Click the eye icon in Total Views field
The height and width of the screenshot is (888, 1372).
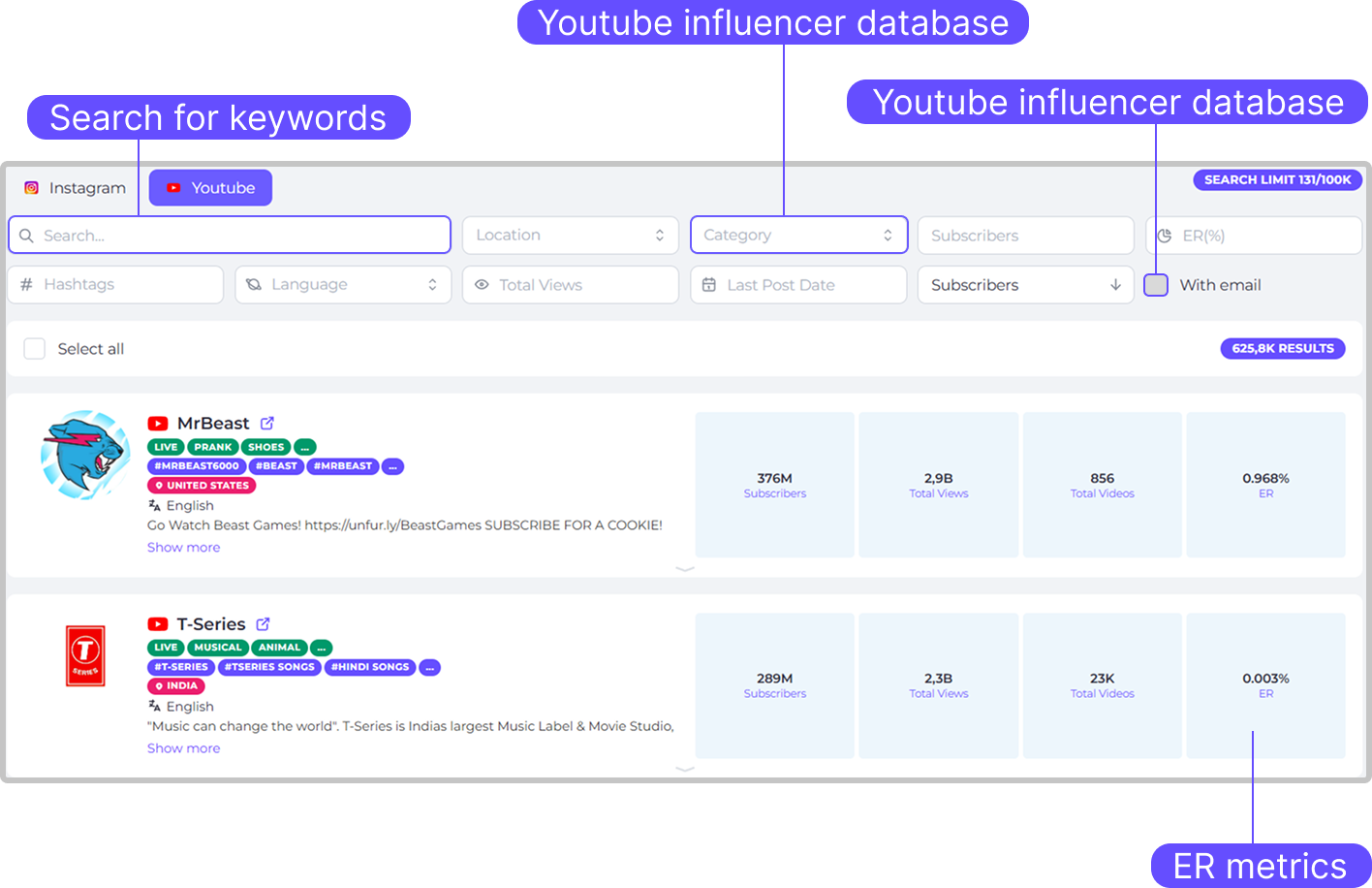click(482, 285)
